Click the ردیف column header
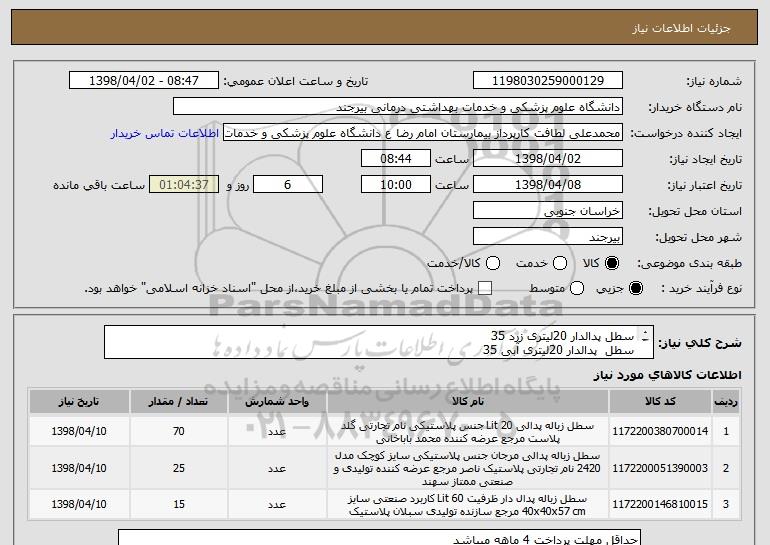The image size is (770, 545). pos(726,402)
